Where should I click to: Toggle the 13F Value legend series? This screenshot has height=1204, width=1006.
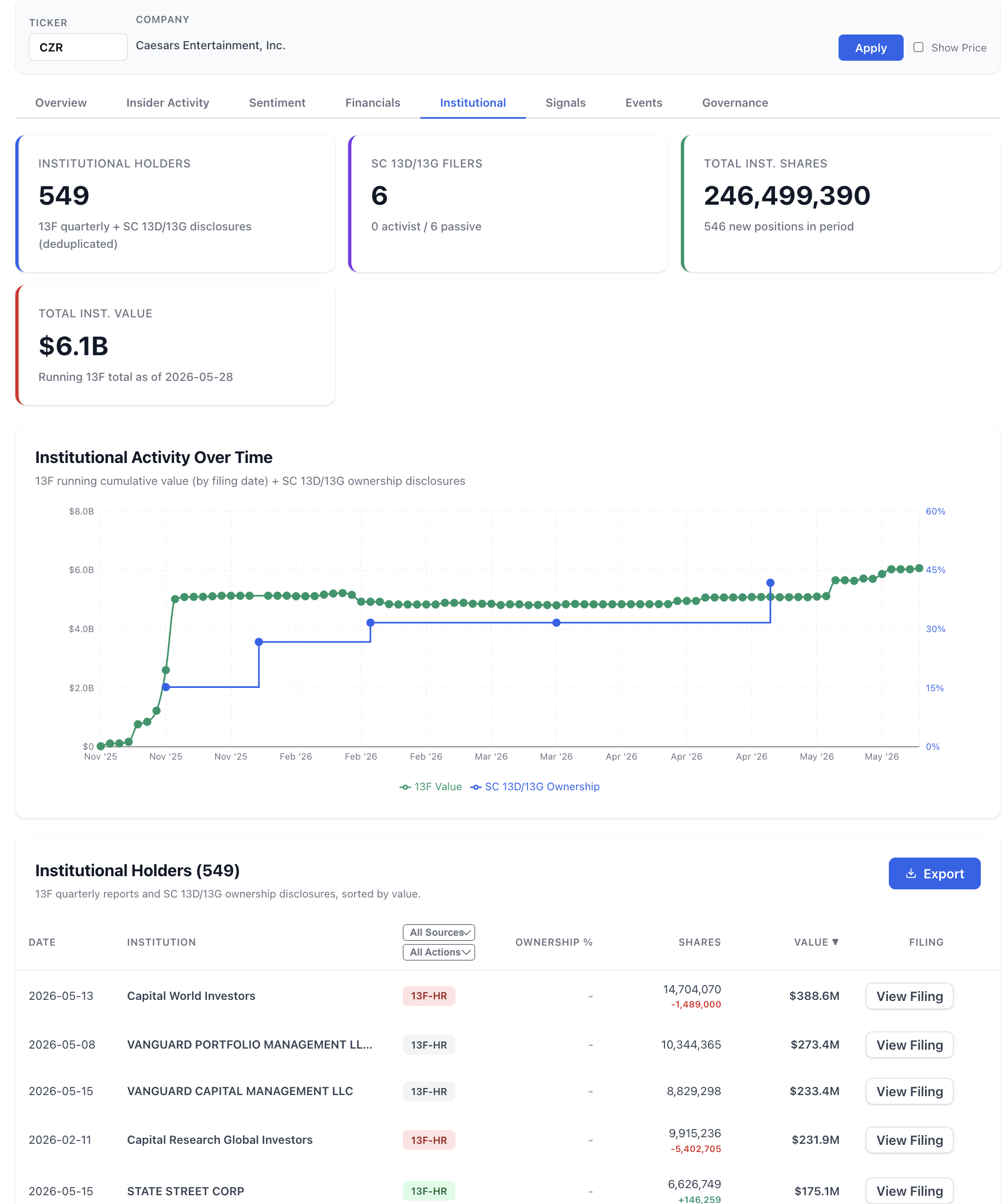(x=431, y=786)
